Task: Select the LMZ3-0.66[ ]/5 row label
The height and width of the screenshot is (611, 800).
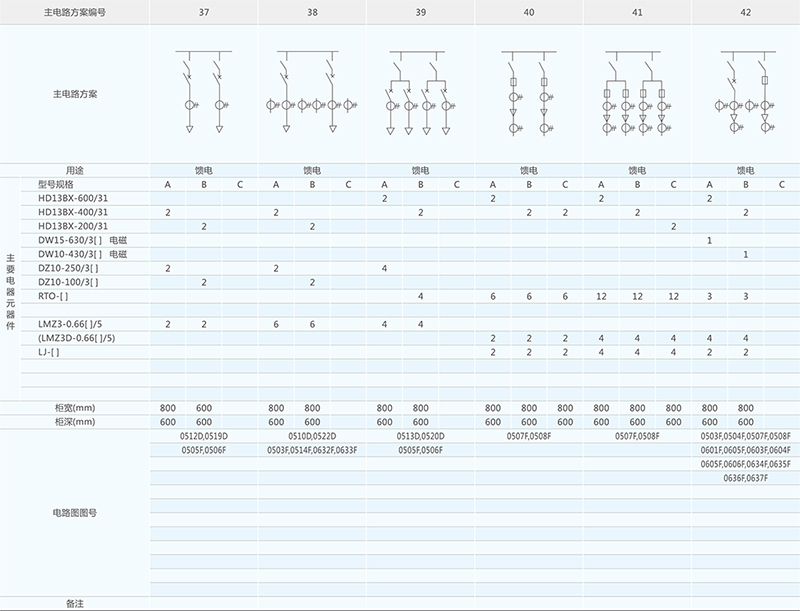Action: (72, 325)
